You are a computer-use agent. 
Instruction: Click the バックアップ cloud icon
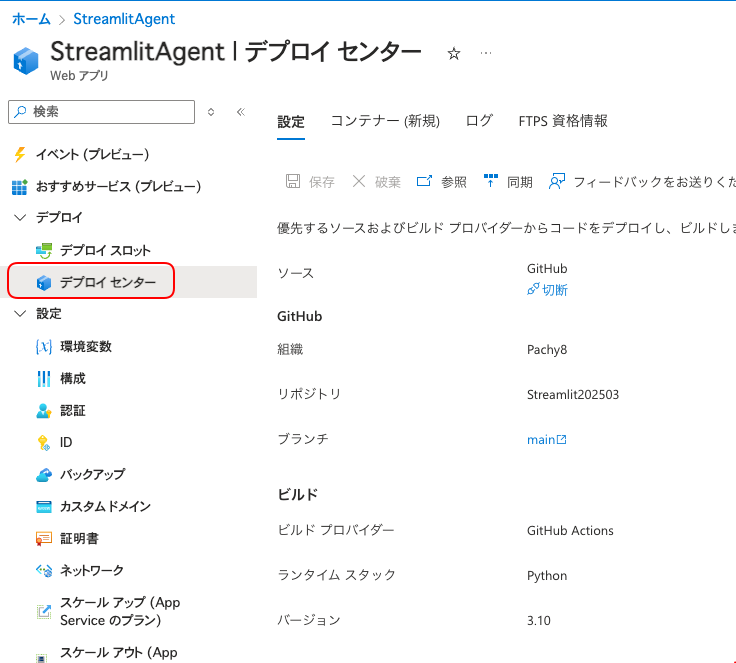[44, 475]
